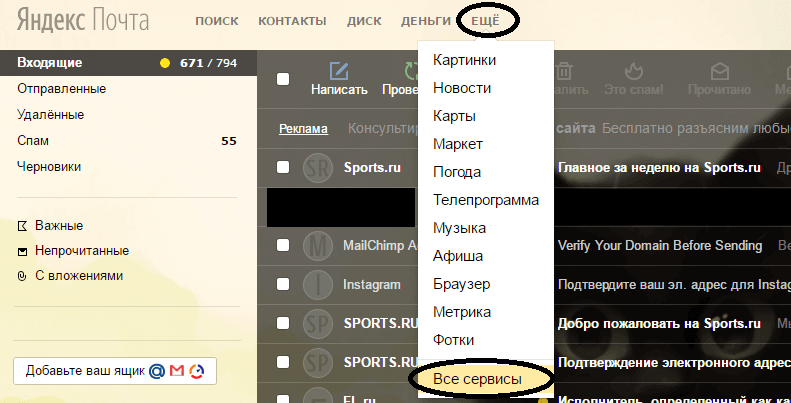Click the blue @ Mail.ru icon
The height and width of the screenshot is (403, 791).
pyautogui.click(x=157, y=371)
